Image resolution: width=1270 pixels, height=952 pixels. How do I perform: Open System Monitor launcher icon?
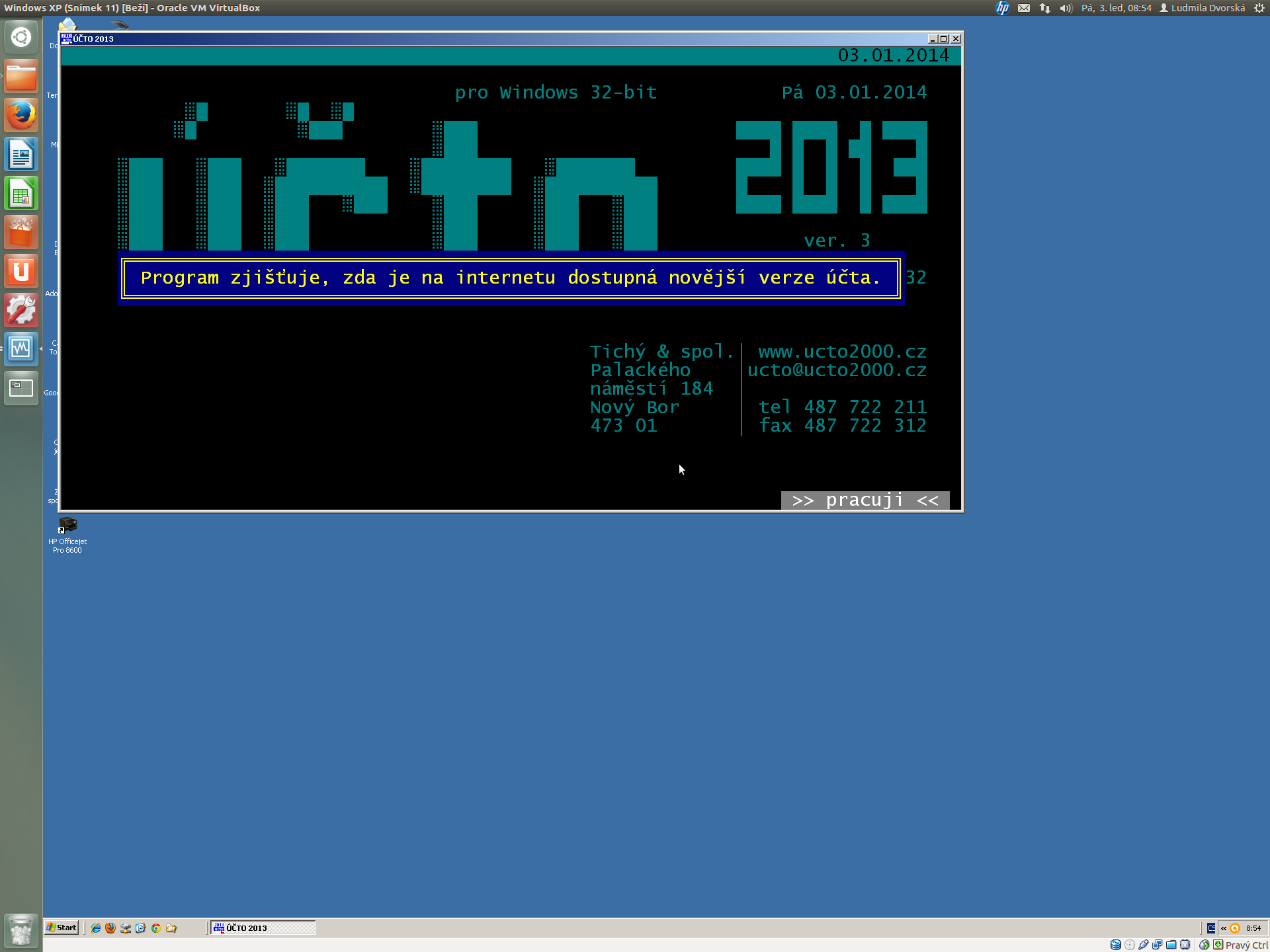pyautogui.click(x=21, y=349)
